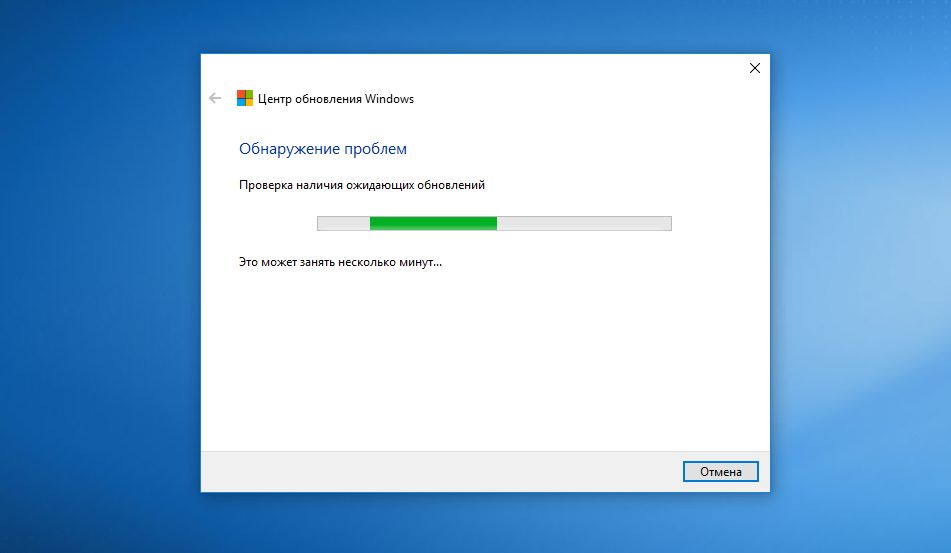This screenshot has width=951, height=553.
Task: Click the title Центр обновления Windows
Action: [336, 99]
